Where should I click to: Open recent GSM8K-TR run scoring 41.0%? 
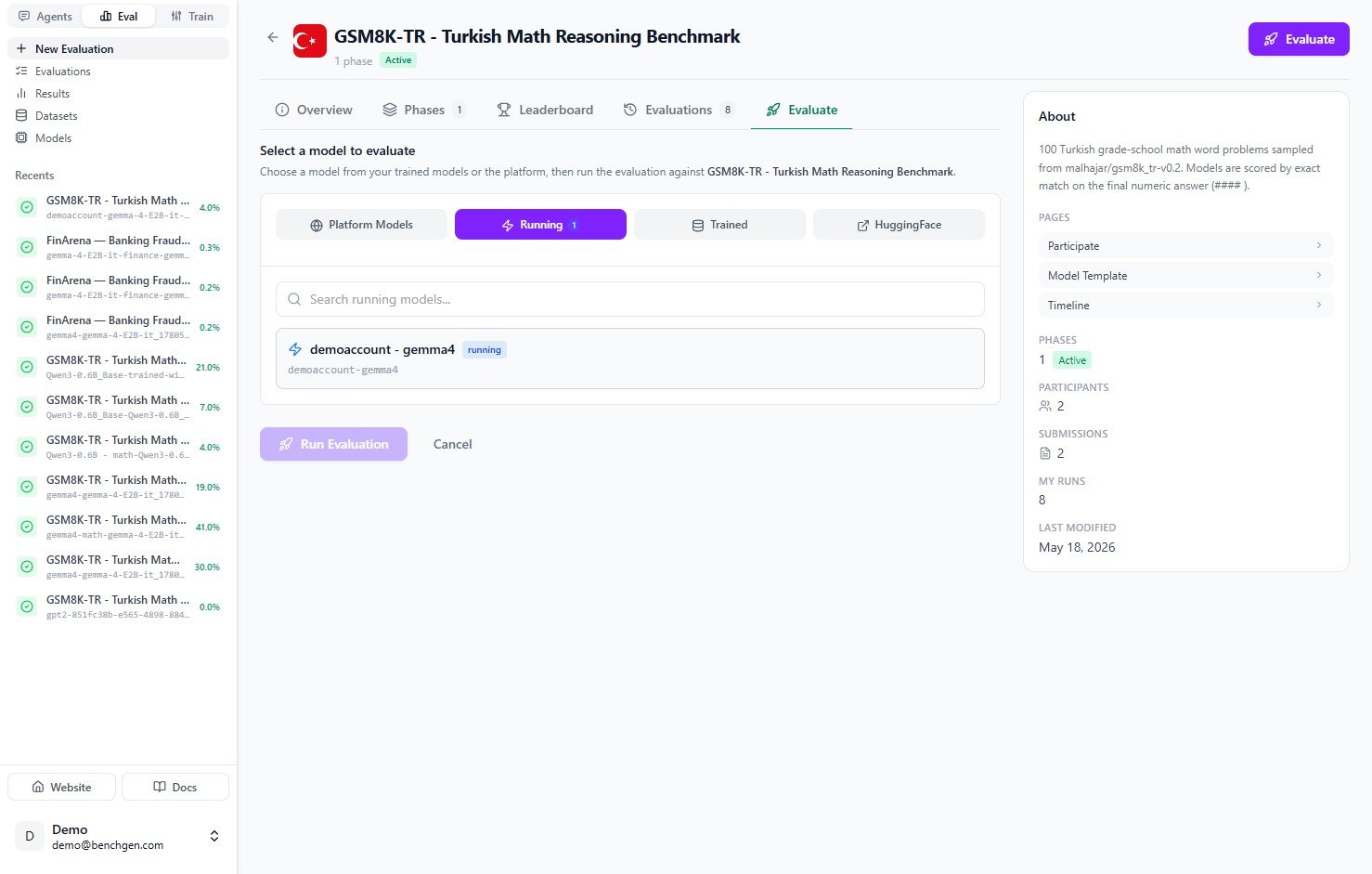pyautogui.click(x=118, y=527)
